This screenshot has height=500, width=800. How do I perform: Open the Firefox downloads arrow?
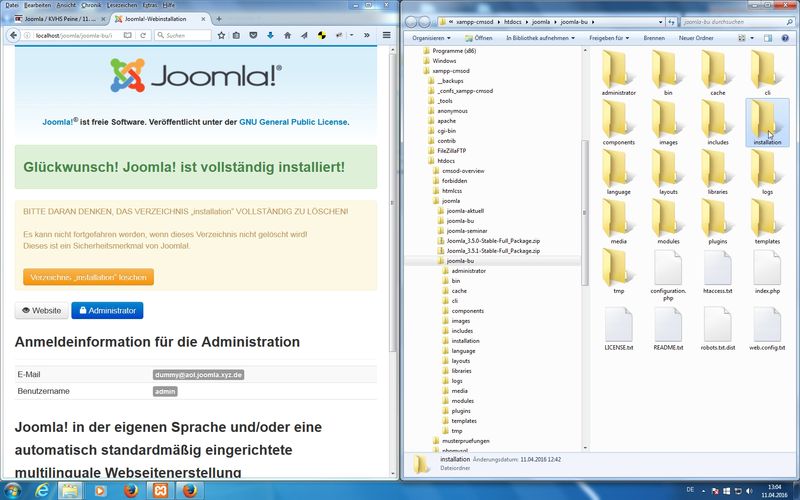tap(270, 35)
